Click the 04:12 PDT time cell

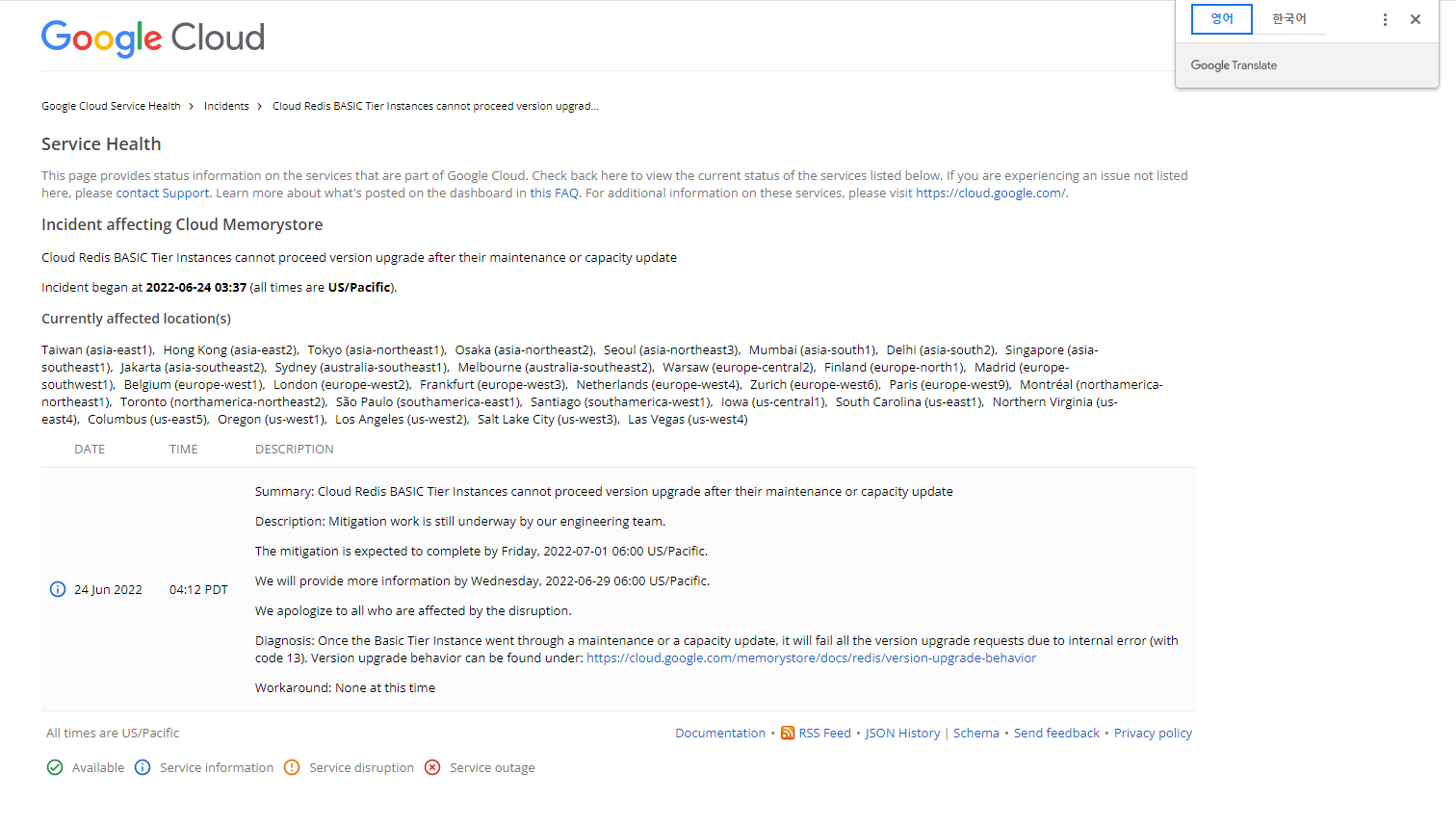click(x=198, y=590)
